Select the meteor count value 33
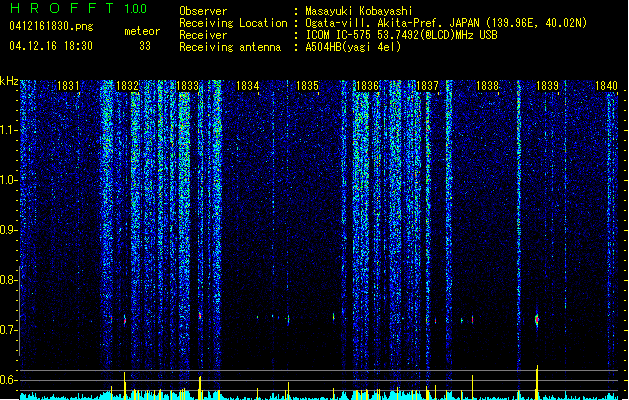Image resolution: width=629 pixels, height=400 pixels. [x=145, y=46]
